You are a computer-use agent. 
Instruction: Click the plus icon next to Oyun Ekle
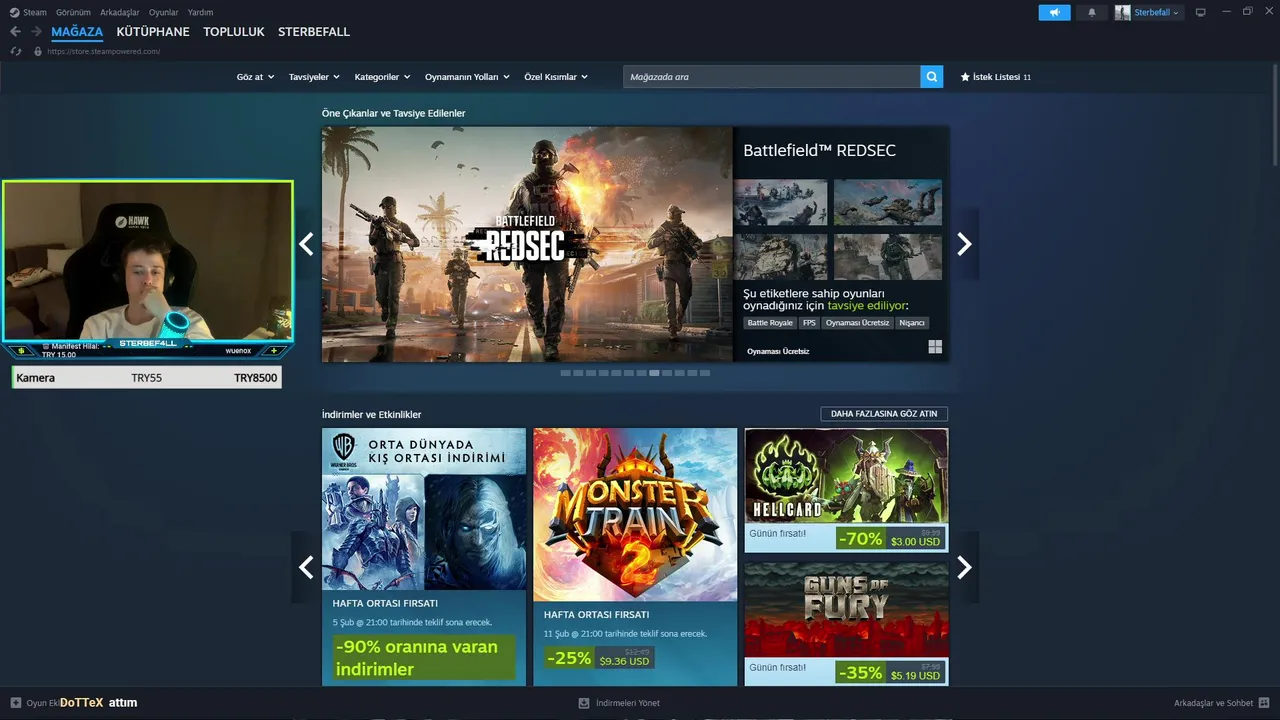(x=15, y=703)
